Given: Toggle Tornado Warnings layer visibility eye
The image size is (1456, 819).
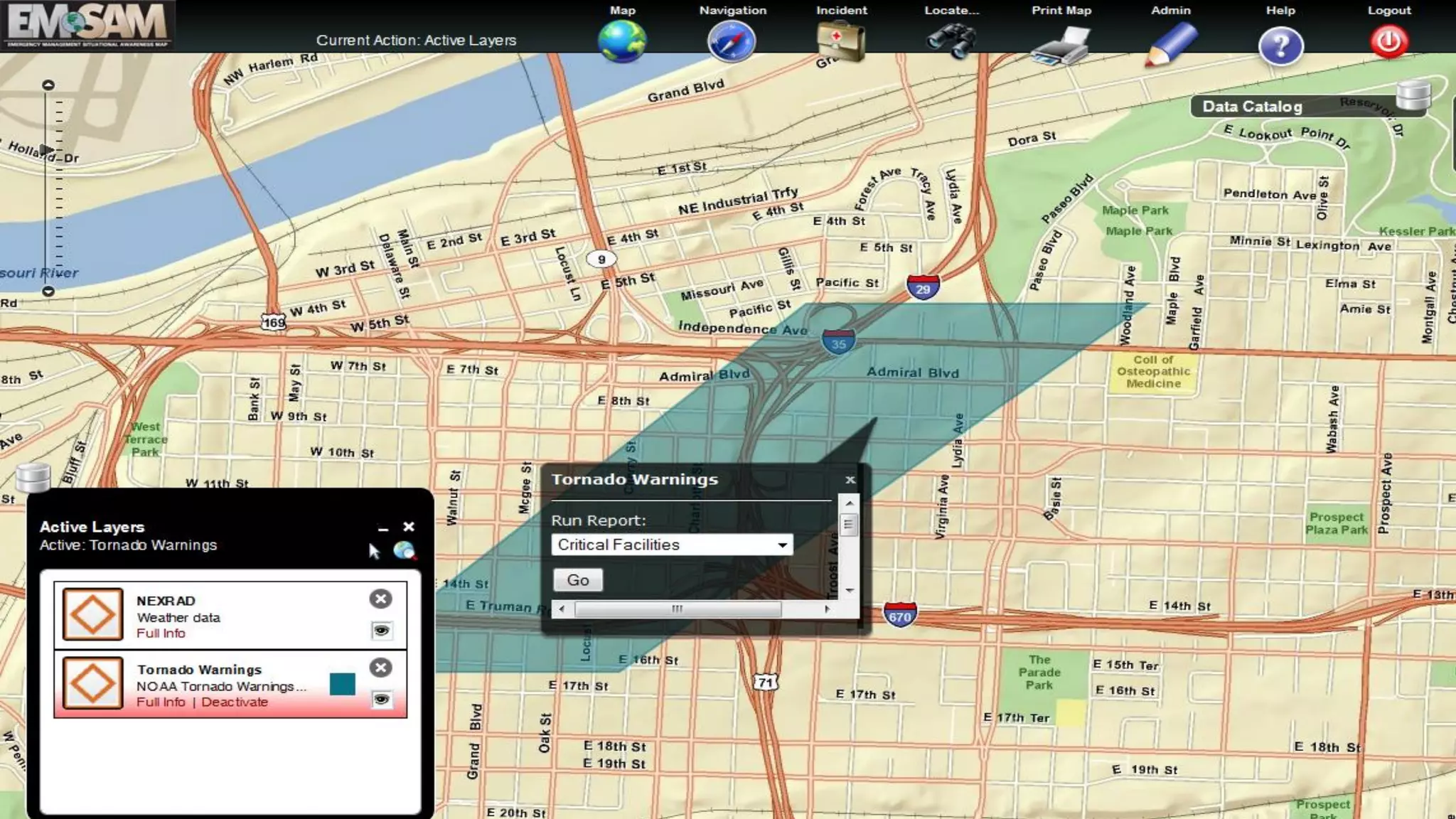Looking at the screenshot, I should click(382, 700).
